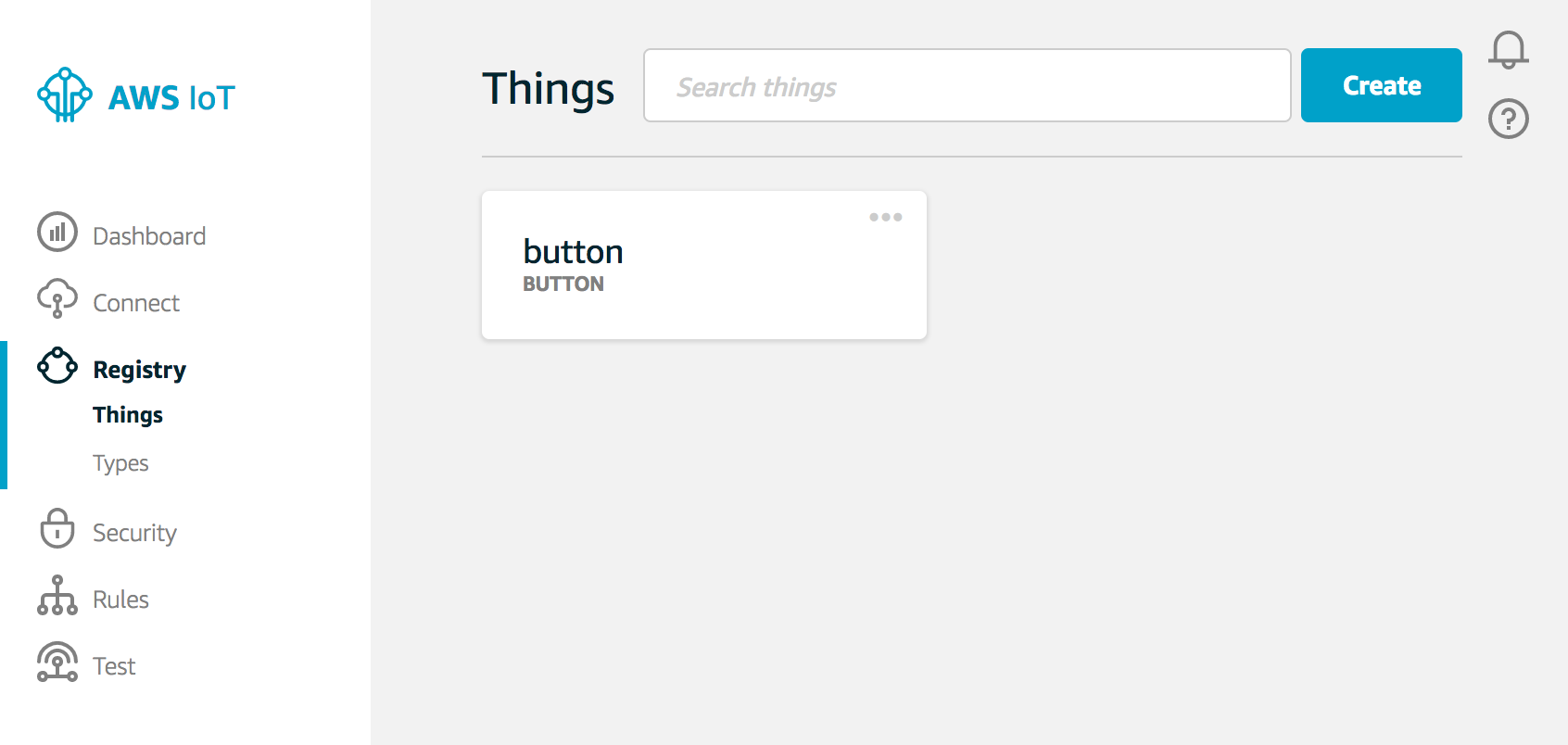1568x745 pixels.
Task: Open the button thing's three-dot menu
Action: pos(886,217)
